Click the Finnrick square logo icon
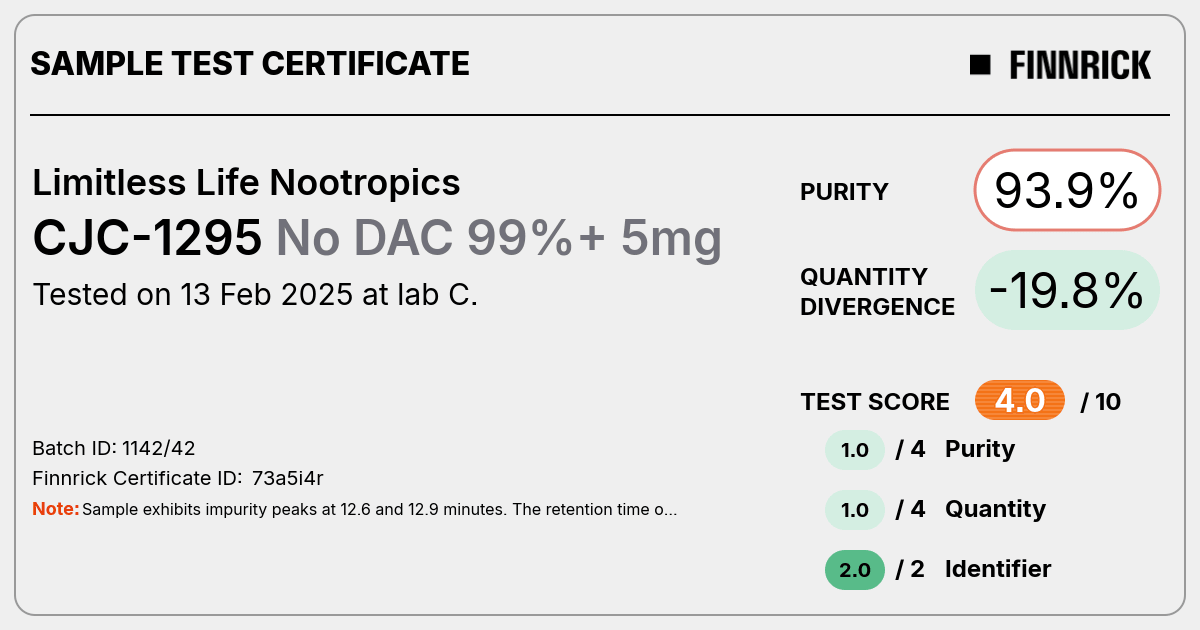The image size is (1200, 630). click(x=980, y=65)
